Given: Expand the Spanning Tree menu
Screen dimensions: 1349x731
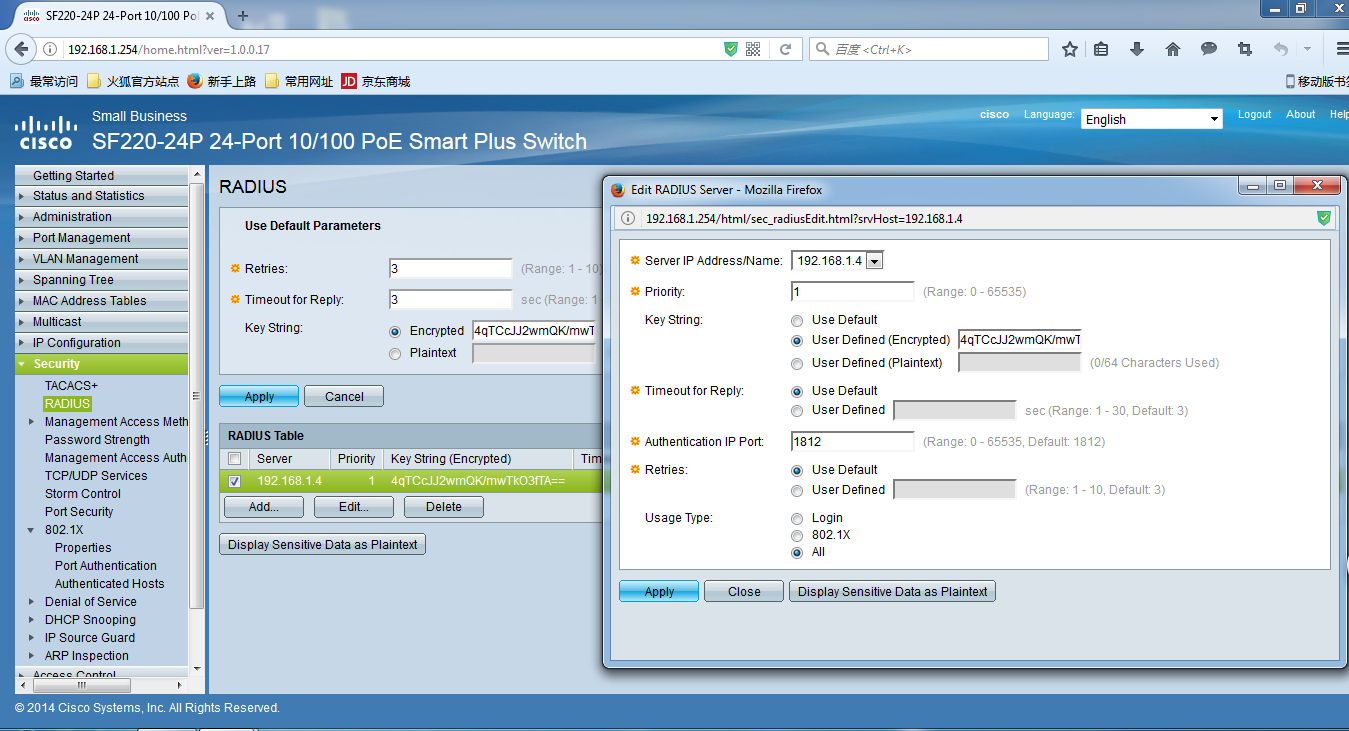Looking at the screenshot, I should (101, 280).
